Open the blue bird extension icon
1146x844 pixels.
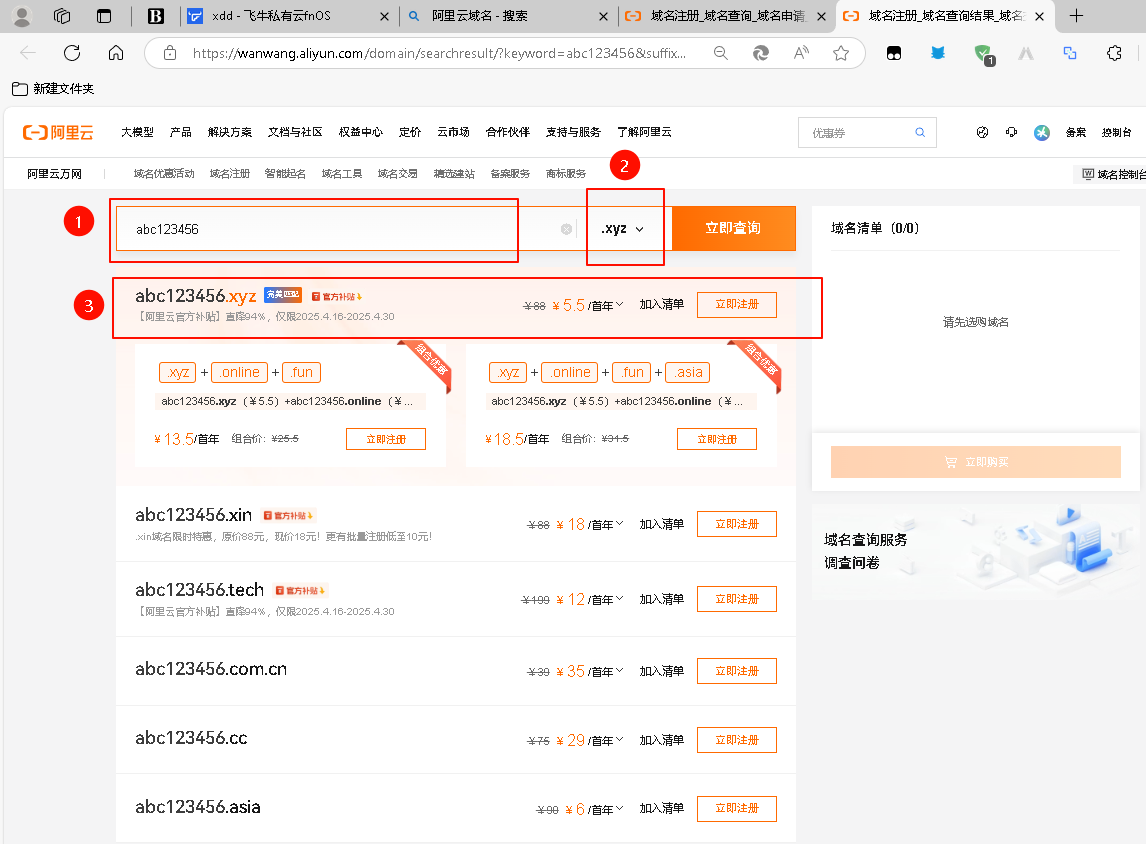coord(938,53)
